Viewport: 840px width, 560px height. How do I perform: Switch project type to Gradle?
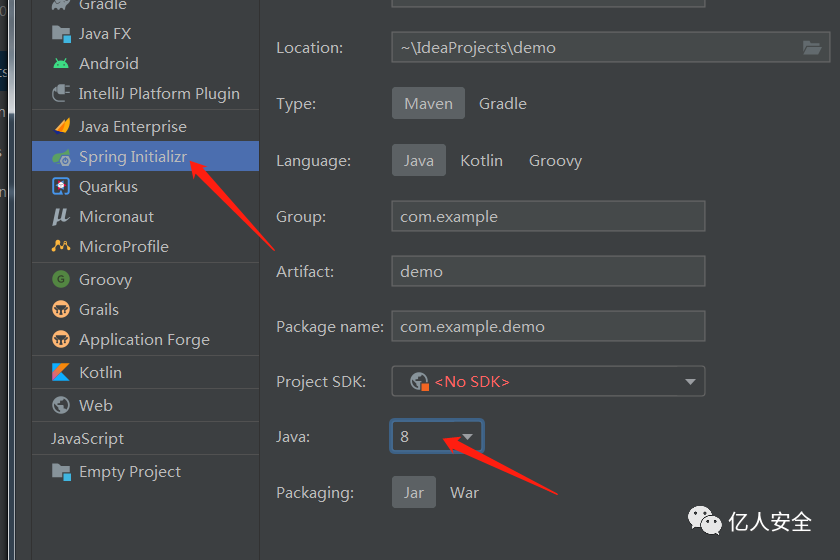tap(502, 104)
